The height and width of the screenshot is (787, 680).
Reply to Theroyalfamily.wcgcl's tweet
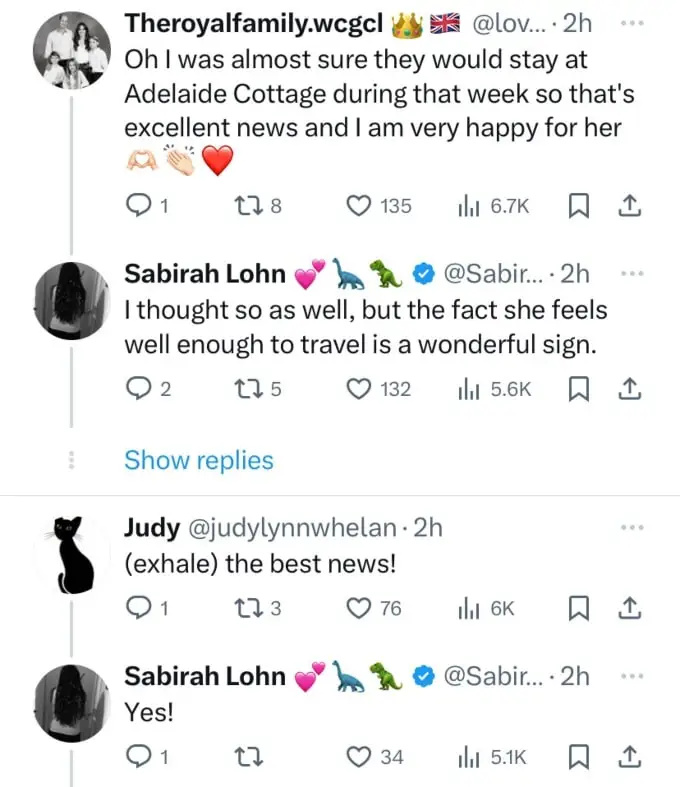(x=147, y=206)
